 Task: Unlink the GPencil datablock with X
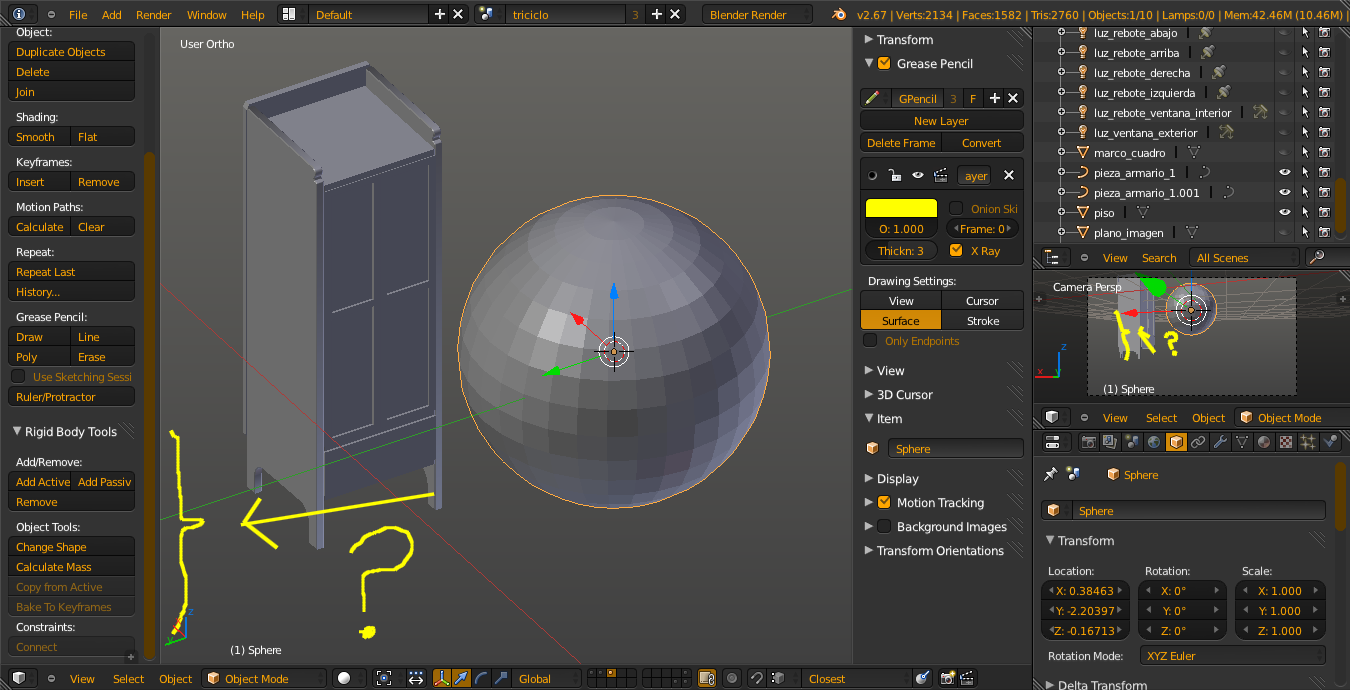(1013, 98)
